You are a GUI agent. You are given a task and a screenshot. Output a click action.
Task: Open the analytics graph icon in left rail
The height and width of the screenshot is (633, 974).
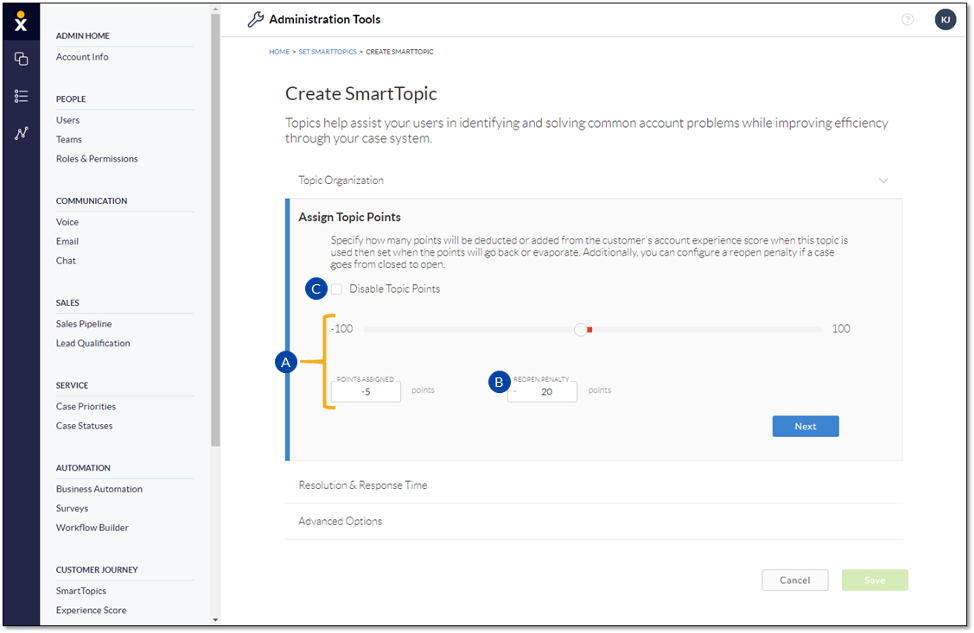(x=21, y=133)
